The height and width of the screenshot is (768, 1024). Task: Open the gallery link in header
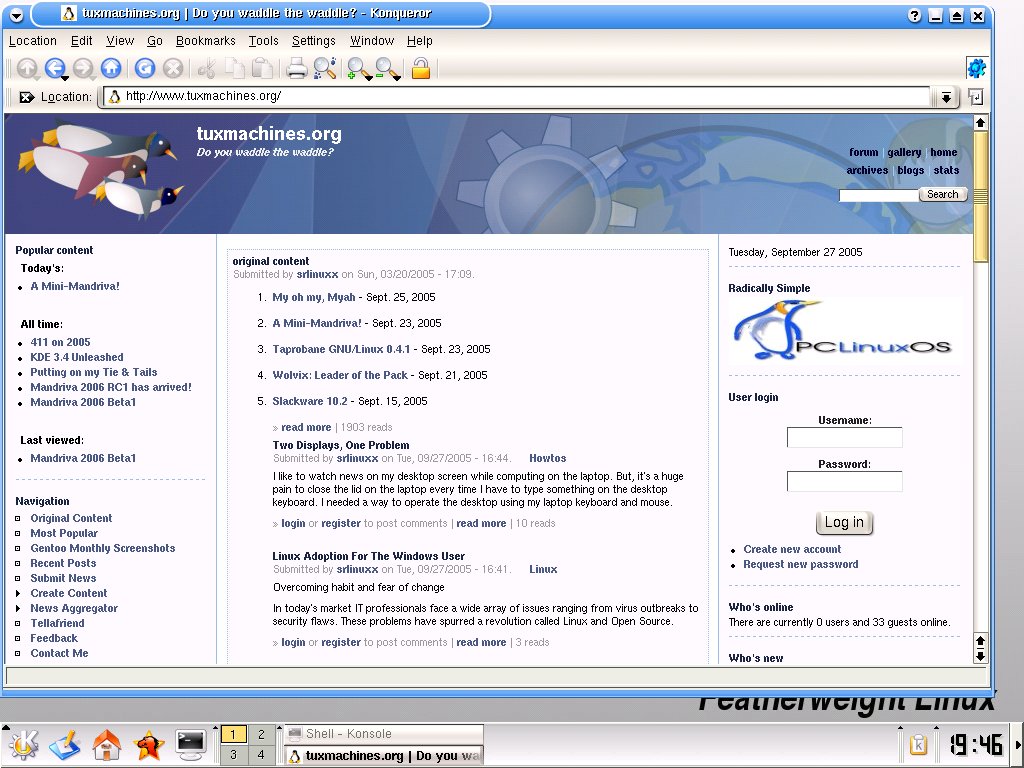click(904, 152)
